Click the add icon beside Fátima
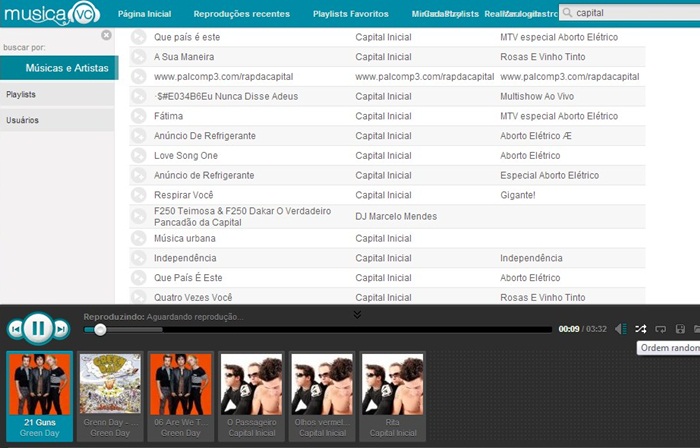The width and height of the screenshot is (700, 448). [x=138, y=116]
